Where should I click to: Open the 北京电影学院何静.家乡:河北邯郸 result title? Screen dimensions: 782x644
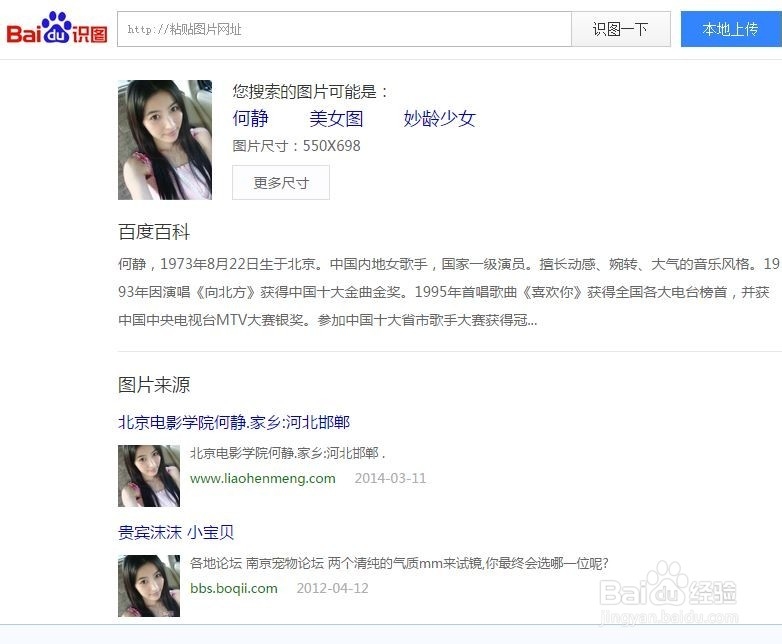(x=234, y=423)
